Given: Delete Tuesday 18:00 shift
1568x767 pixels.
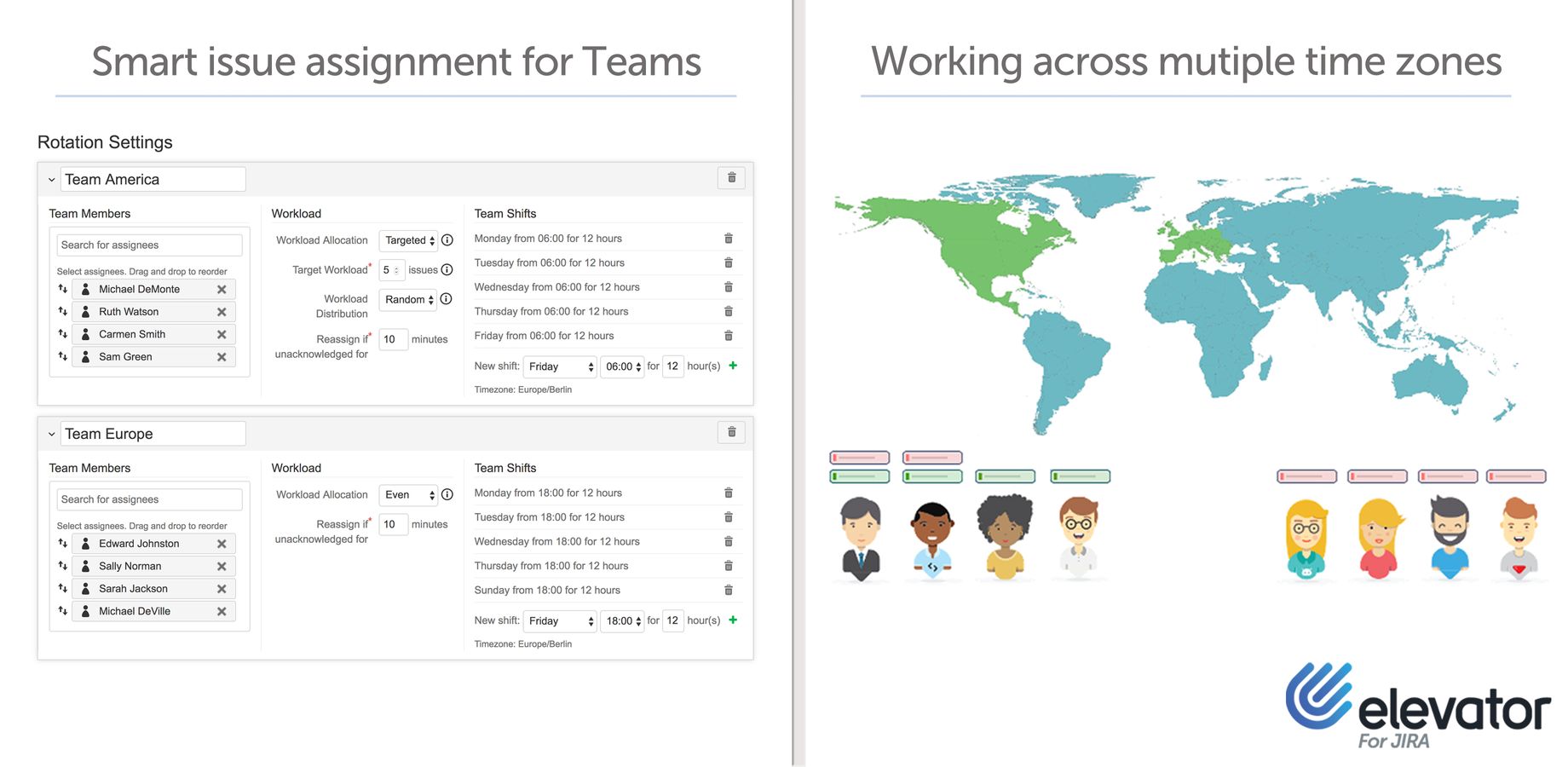Looking at the screenshot, I should click(729, 517).
